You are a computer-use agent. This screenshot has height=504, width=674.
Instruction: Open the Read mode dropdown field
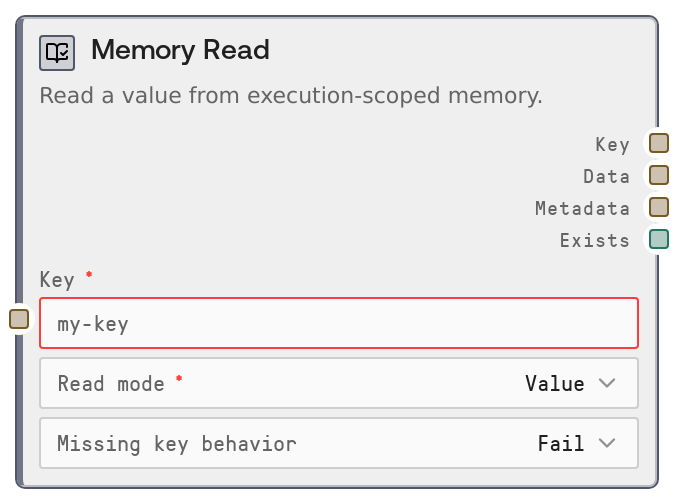coord(338,383)
